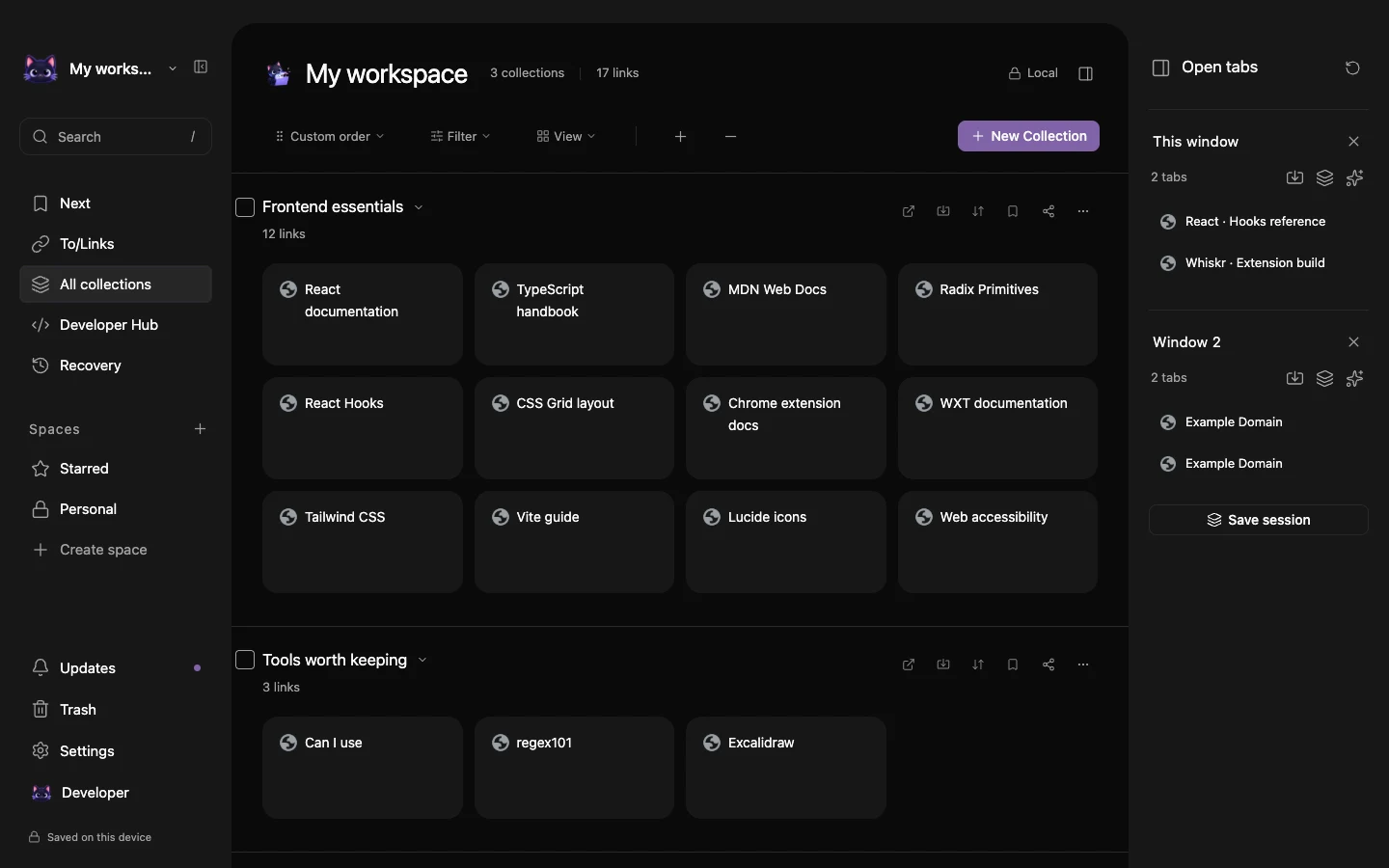
Task: Add a new space with the plus icon
Action: (200, 429)
